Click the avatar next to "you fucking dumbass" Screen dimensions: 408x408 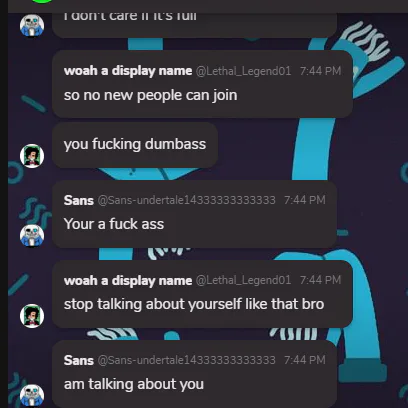tap(32, 156)
